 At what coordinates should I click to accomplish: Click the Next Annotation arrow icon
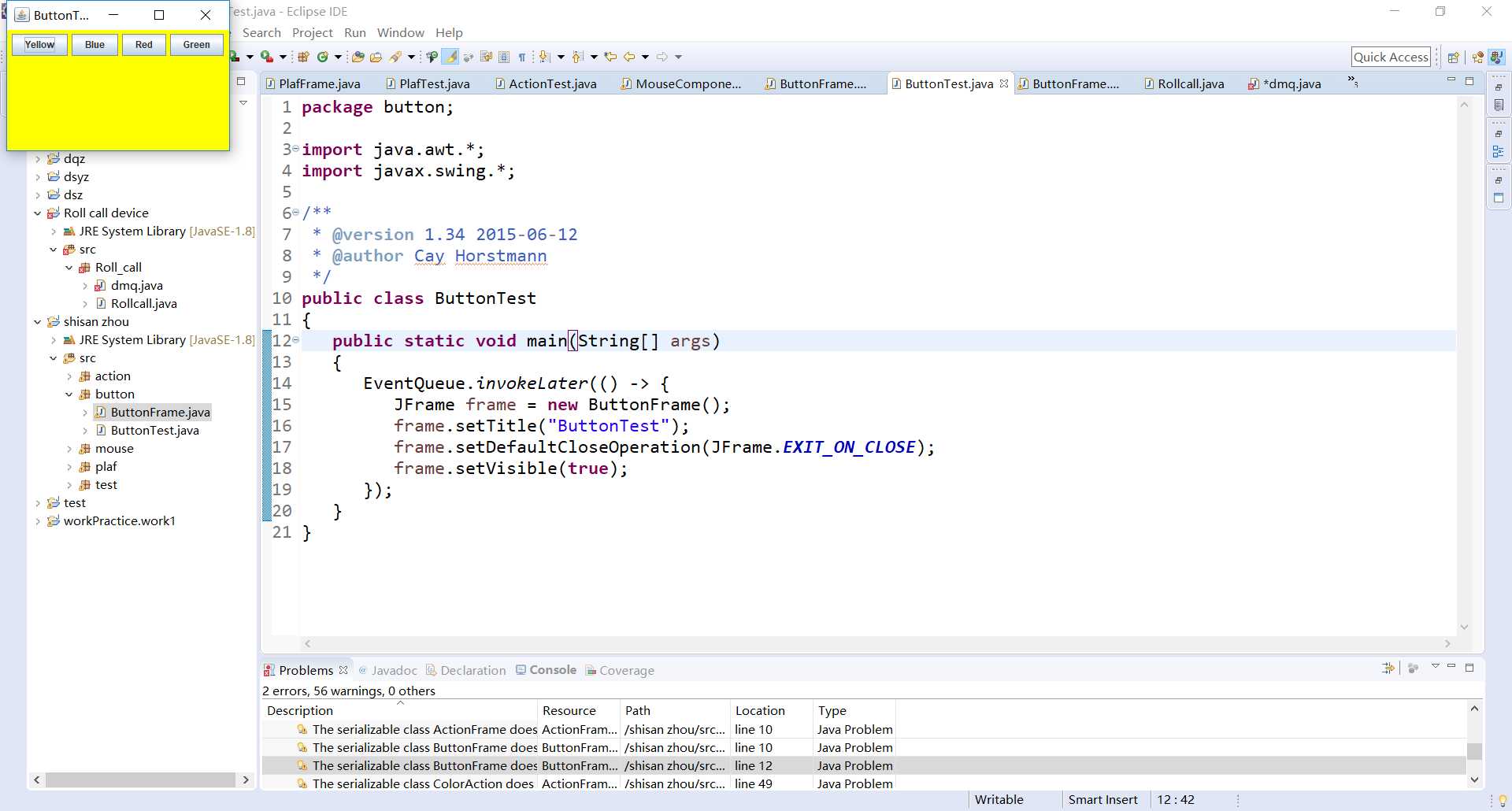click(545, 57)
